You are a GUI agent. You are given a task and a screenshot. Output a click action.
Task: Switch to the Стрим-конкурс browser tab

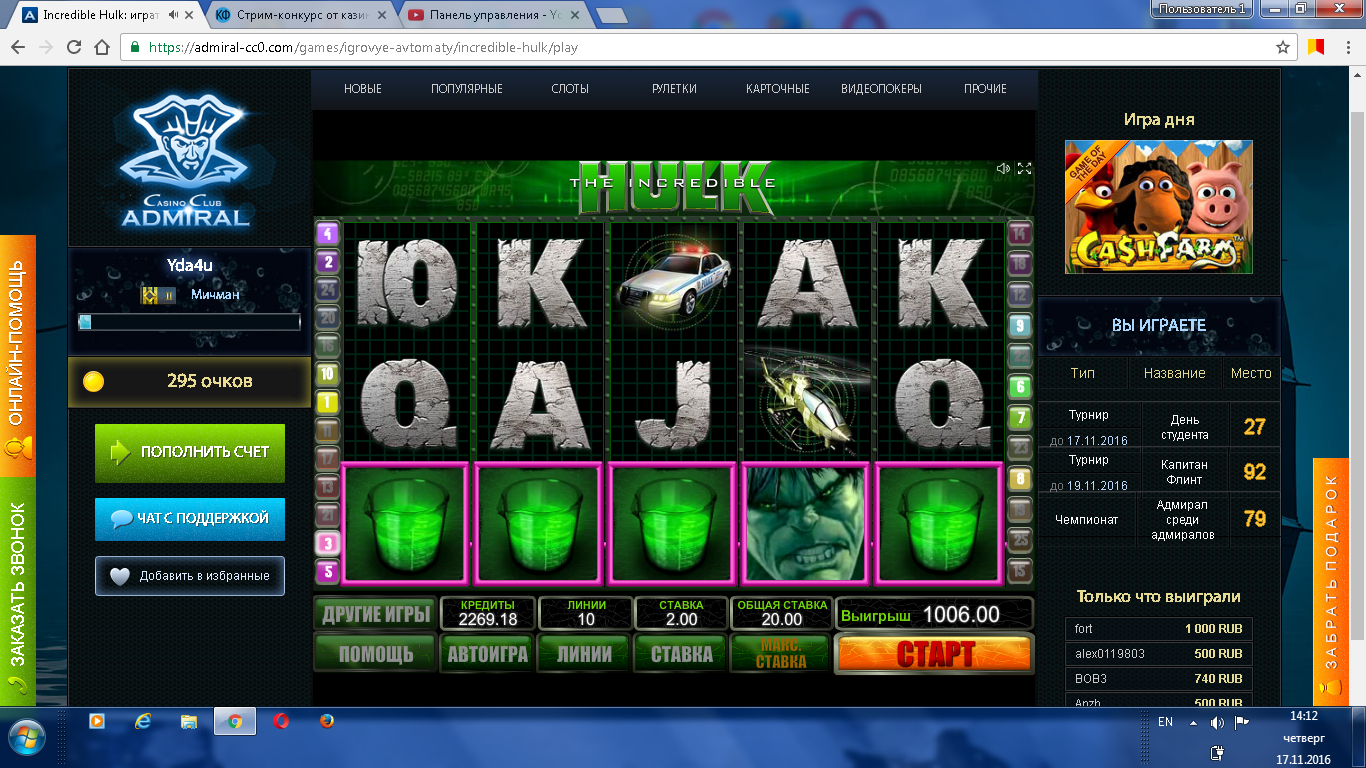(x=302, y=15)
